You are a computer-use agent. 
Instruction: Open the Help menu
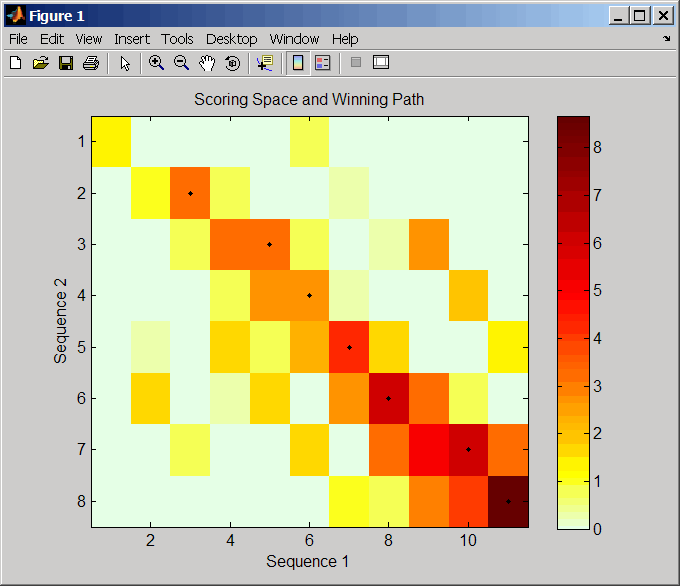(x=345, y=39)
